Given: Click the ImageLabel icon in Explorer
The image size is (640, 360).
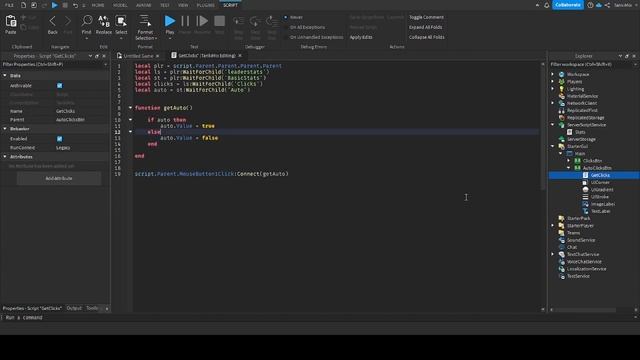Looking at the screenshot, I should pos(585,204).
